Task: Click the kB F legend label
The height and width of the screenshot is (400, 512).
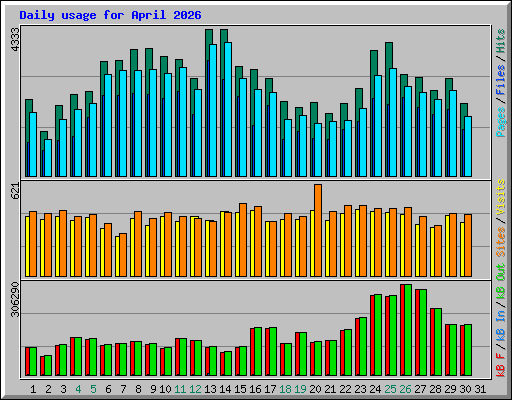Action: [x=501, y=365]
